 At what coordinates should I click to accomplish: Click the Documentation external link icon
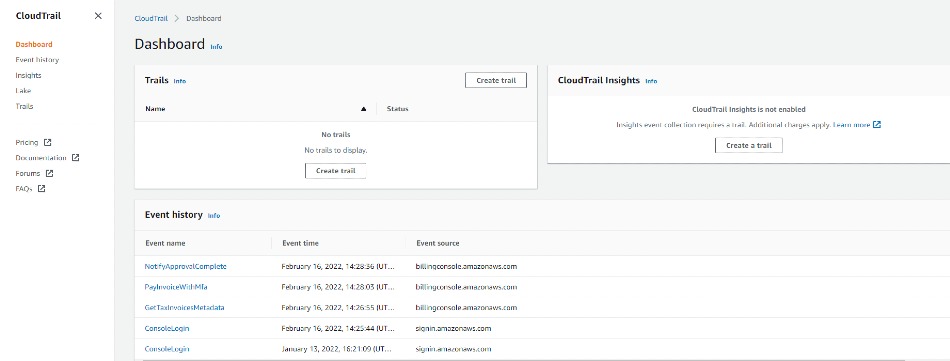point(75,157)
